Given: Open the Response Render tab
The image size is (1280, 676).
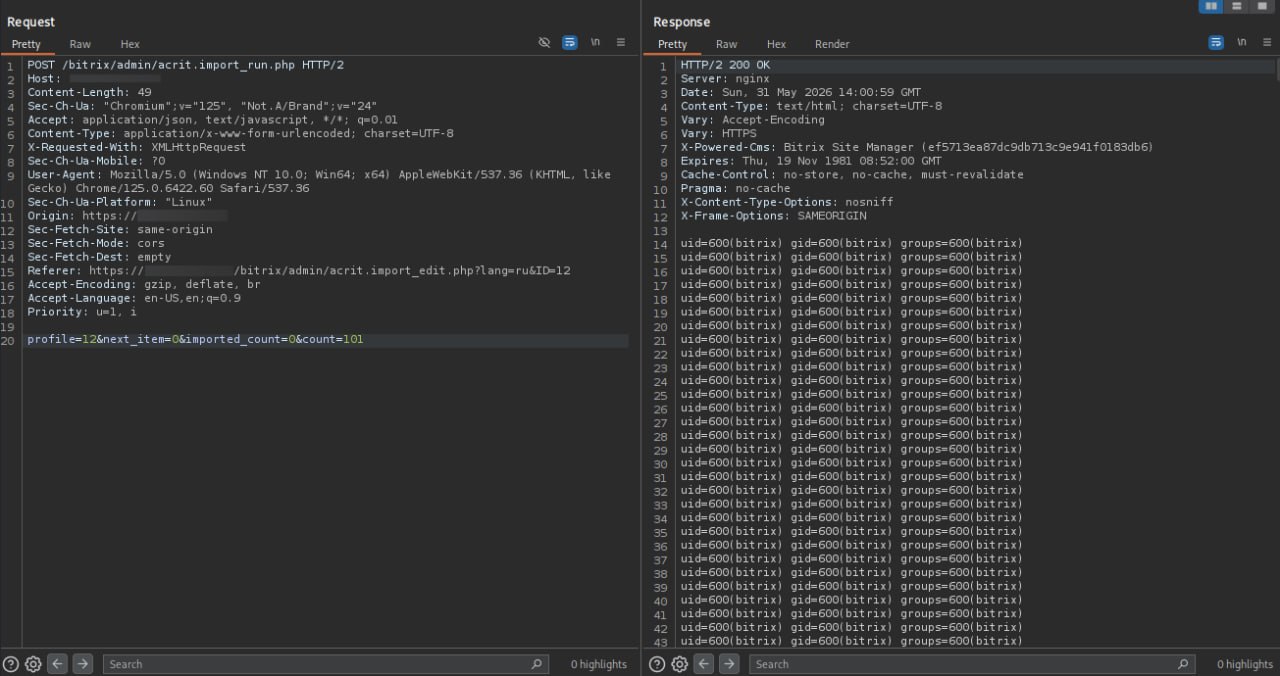Looking at the screenshot, I should [x=832, y=44].
